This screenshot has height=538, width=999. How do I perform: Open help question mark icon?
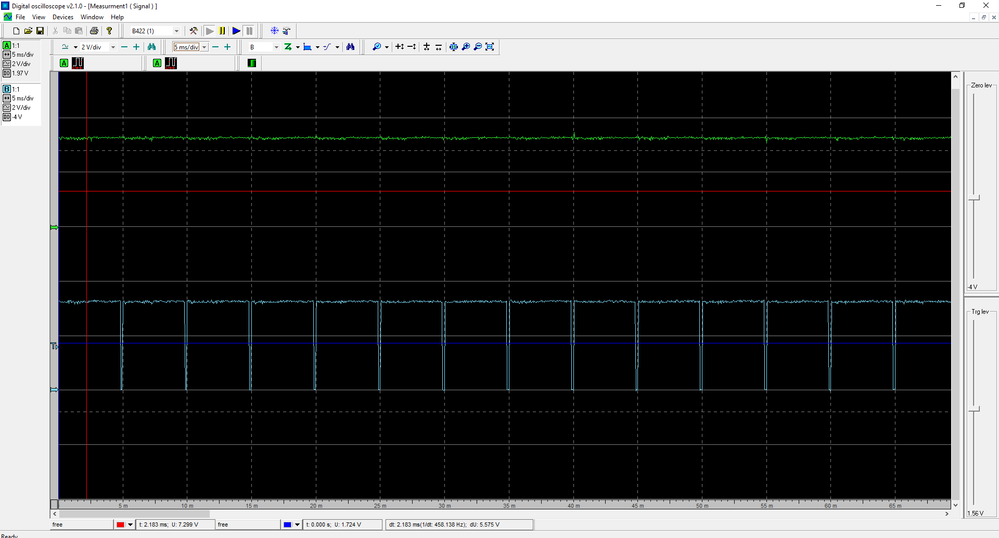click(x=109, y=31)
